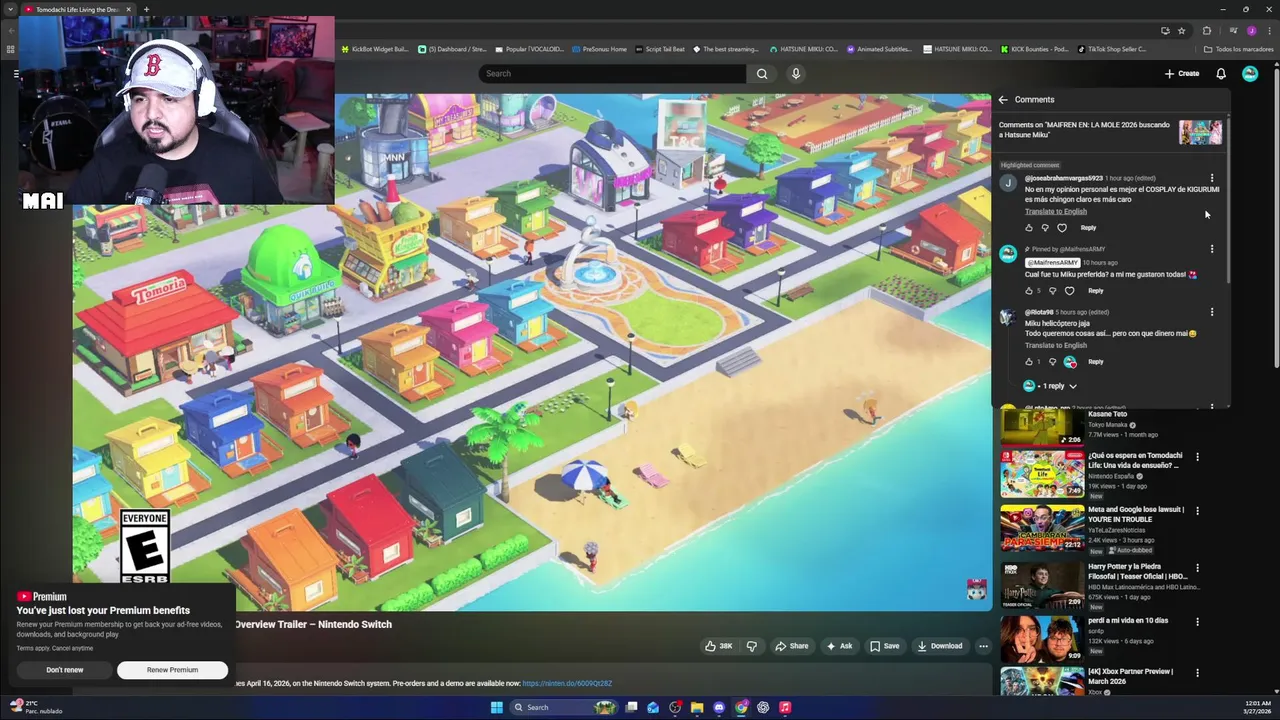The image size is (1280, 720).
Task: Open options for Tomodachi Life Nintendo España video
Action: 1197,457
